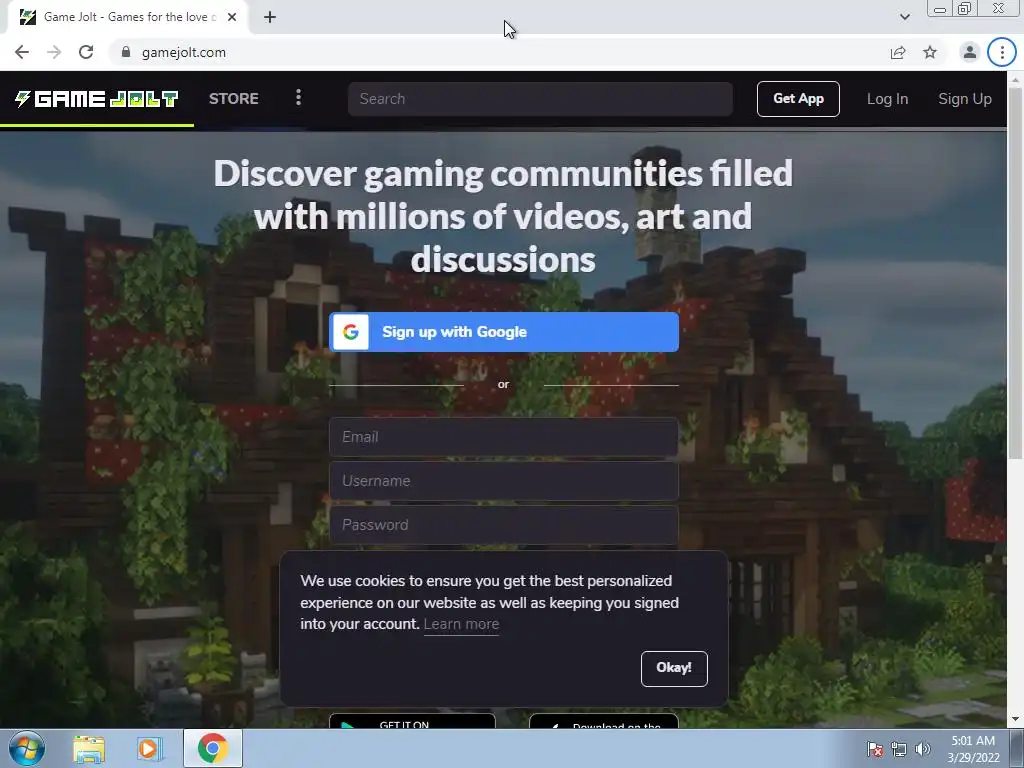Click the page vertical scrollbar thumb
Screen dimensions: 1024x768
1016,273
